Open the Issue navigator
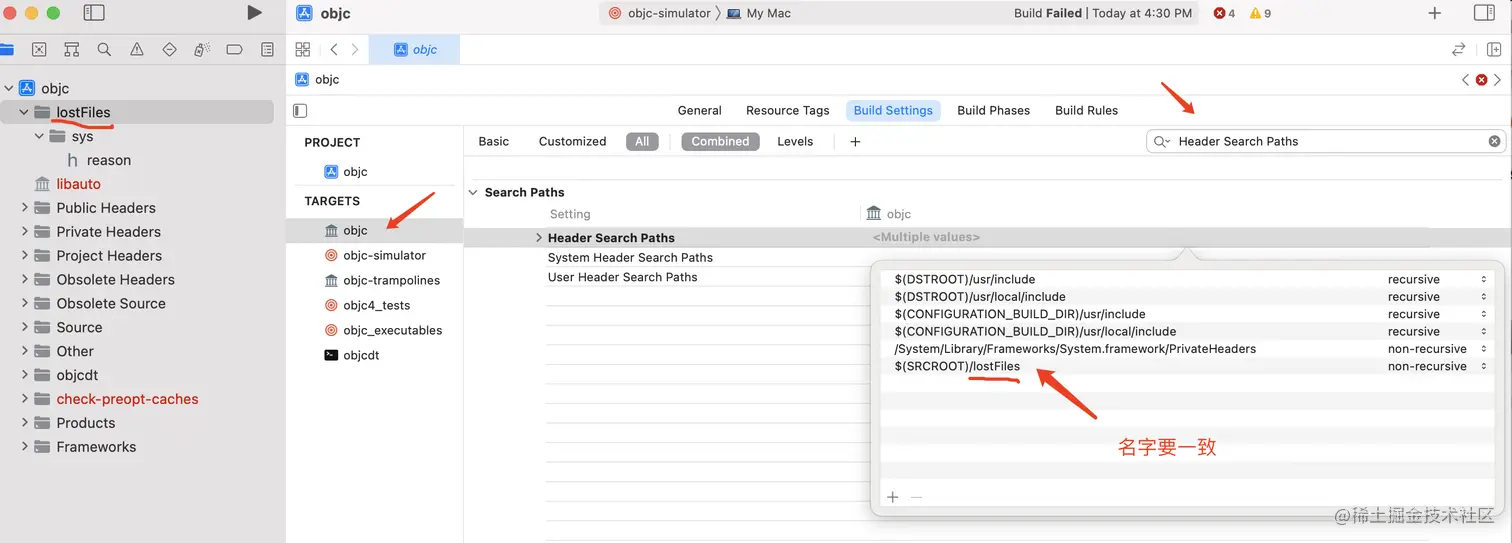Image resolution: width=1512 pixels, height=543 pixels. (137, 49)
